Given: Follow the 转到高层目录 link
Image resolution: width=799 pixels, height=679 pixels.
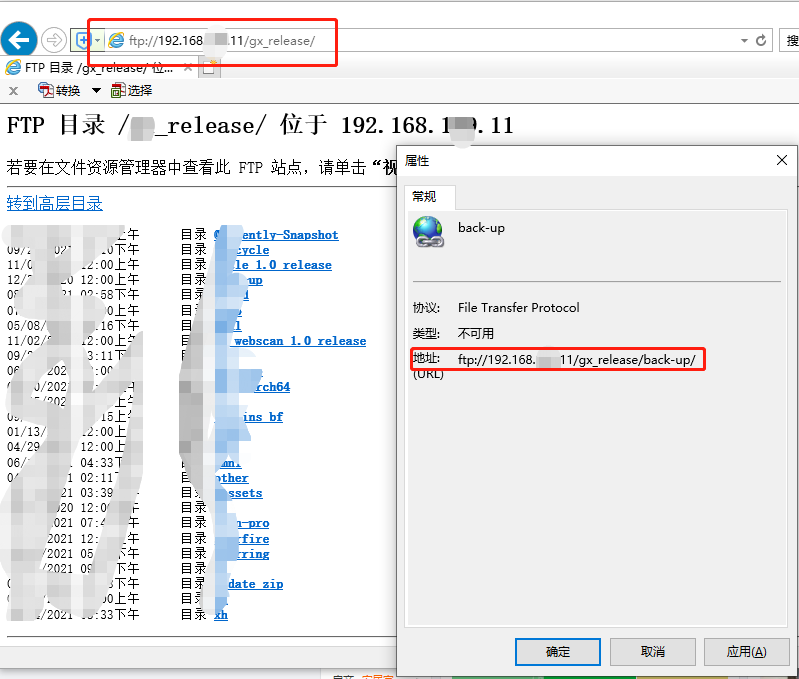Looking at the screenshot, I should pyautogui.click(x=55, y=203).
